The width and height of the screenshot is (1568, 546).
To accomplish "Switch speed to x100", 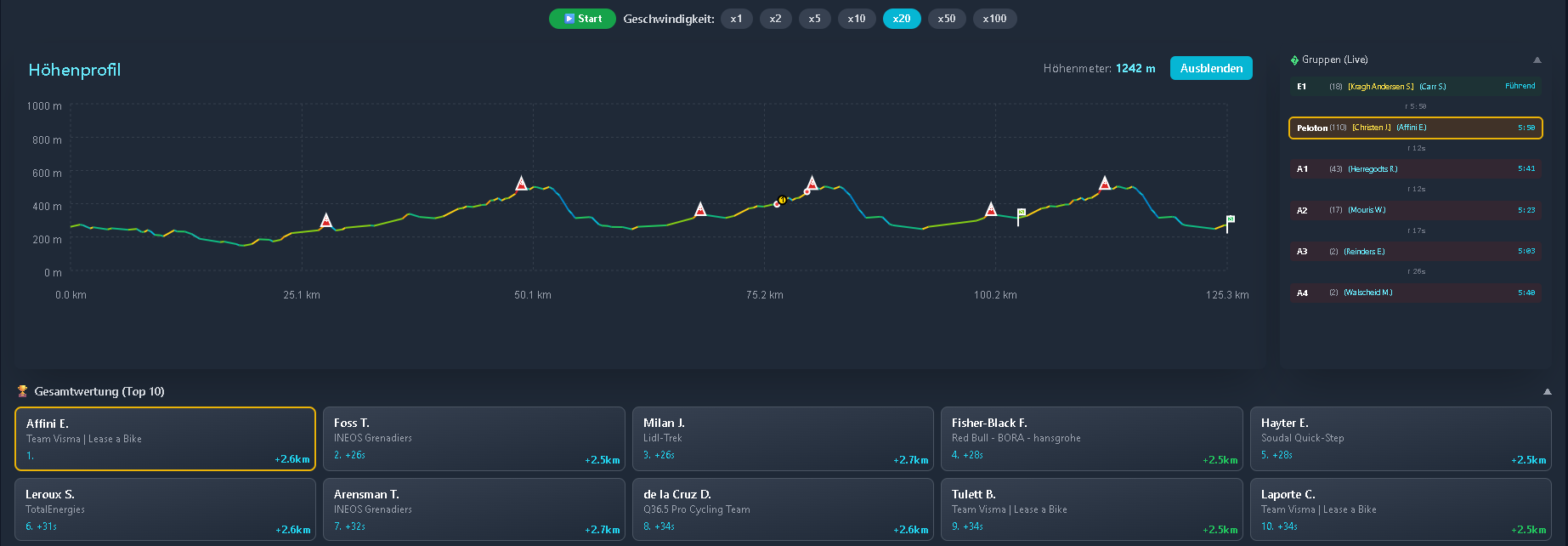I will click(994, 19).
